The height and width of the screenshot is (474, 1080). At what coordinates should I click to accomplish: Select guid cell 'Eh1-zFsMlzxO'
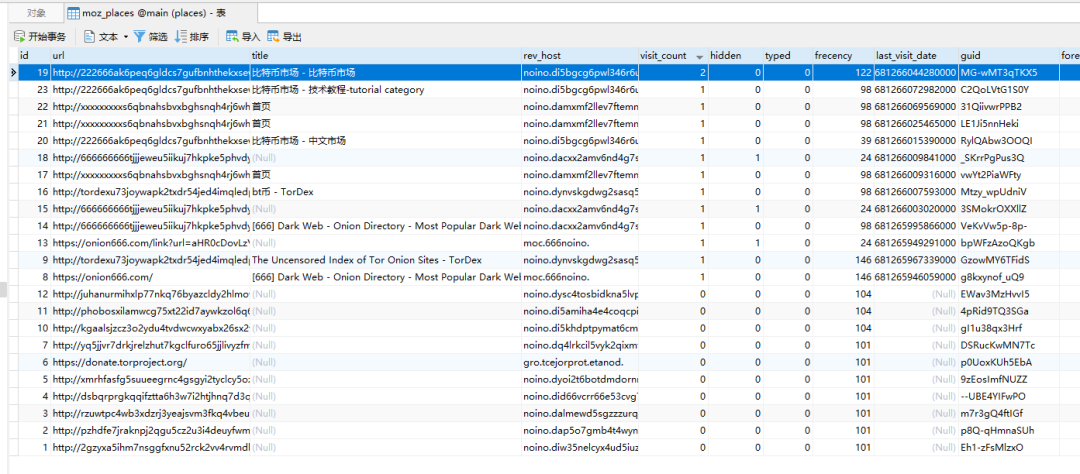click(x=1008, y=447)
